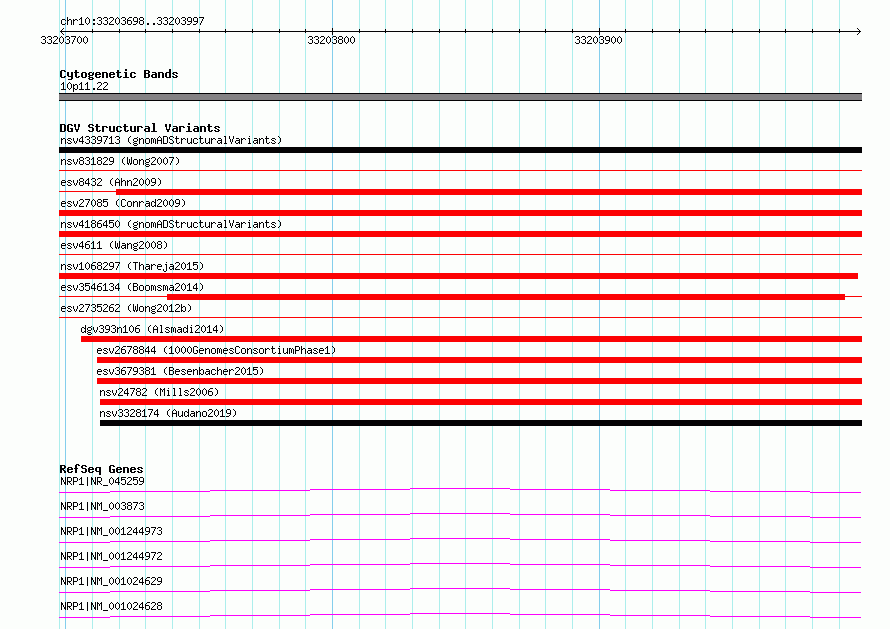Click the red bar under esv8432
The height and width of the screenshot is (629, 890).
[489, 192]
